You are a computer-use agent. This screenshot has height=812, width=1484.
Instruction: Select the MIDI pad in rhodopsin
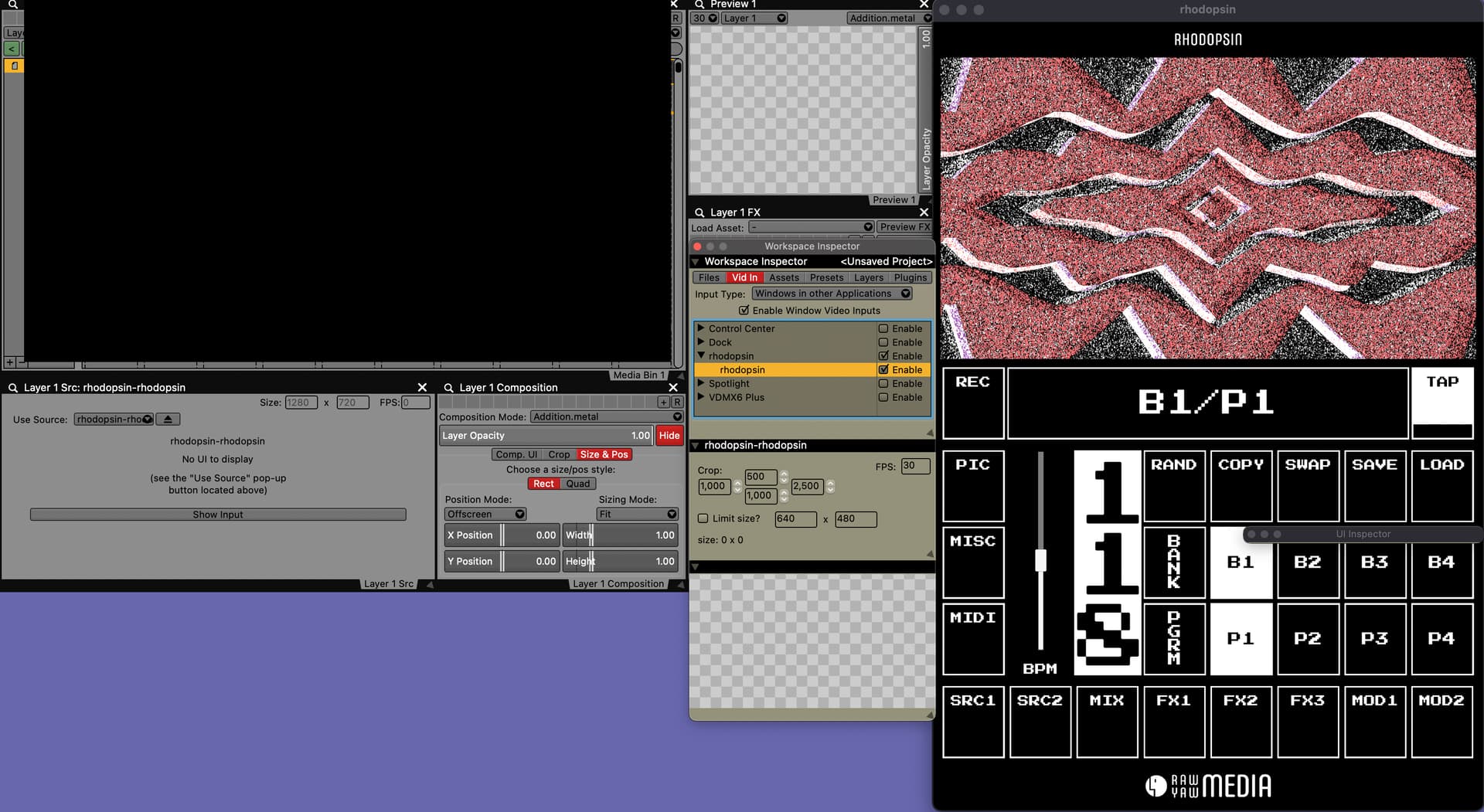point(973,639)
